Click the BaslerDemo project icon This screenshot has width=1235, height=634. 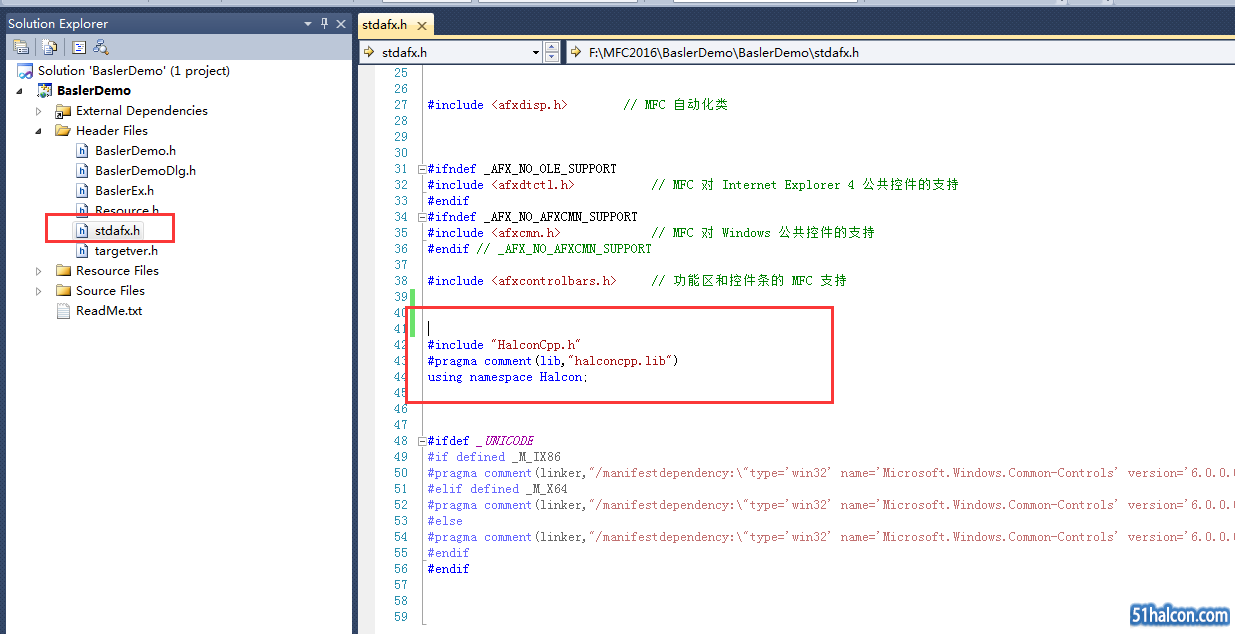45,91
